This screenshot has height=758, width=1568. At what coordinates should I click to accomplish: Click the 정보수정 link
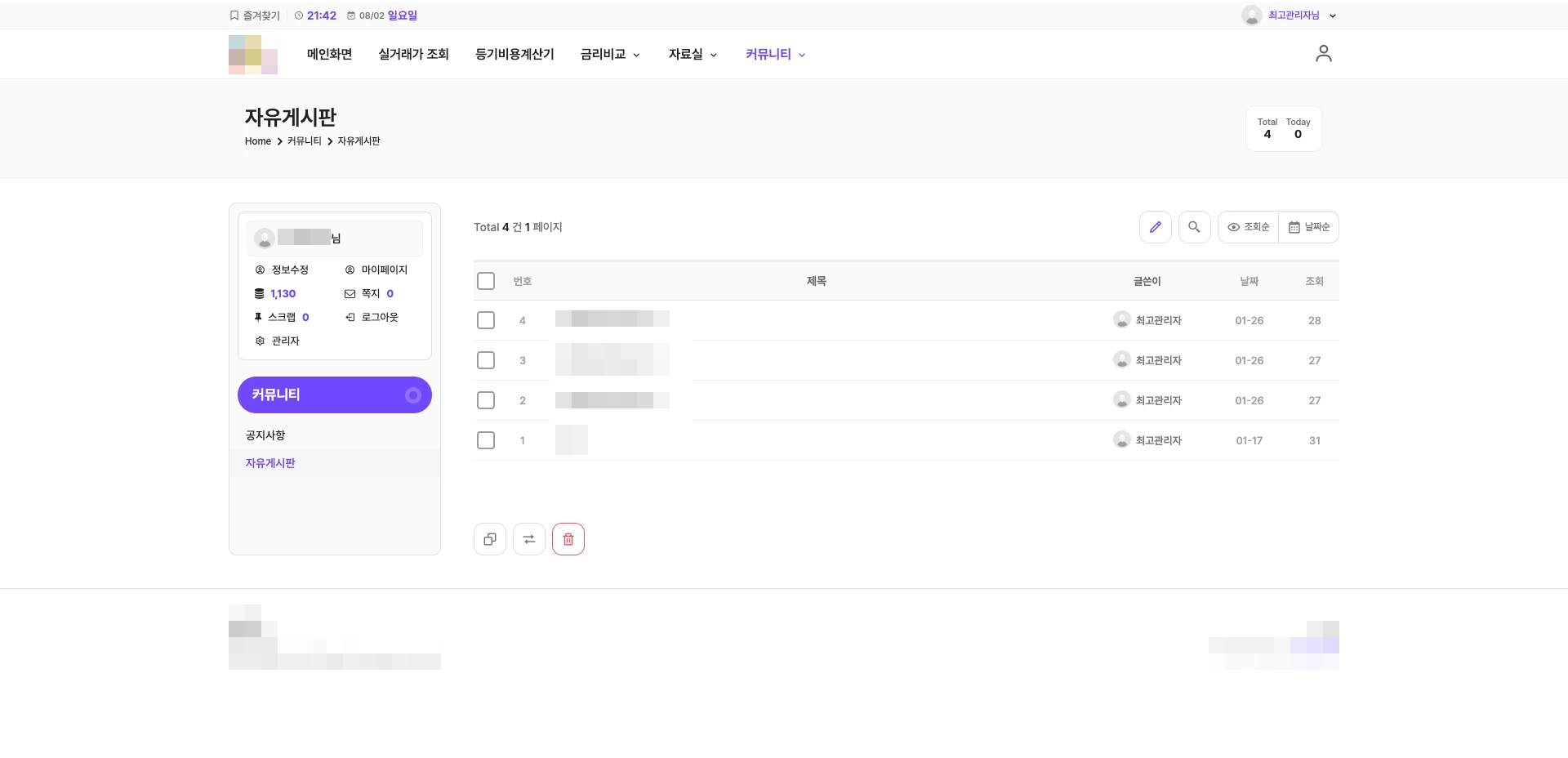(282, 270)
